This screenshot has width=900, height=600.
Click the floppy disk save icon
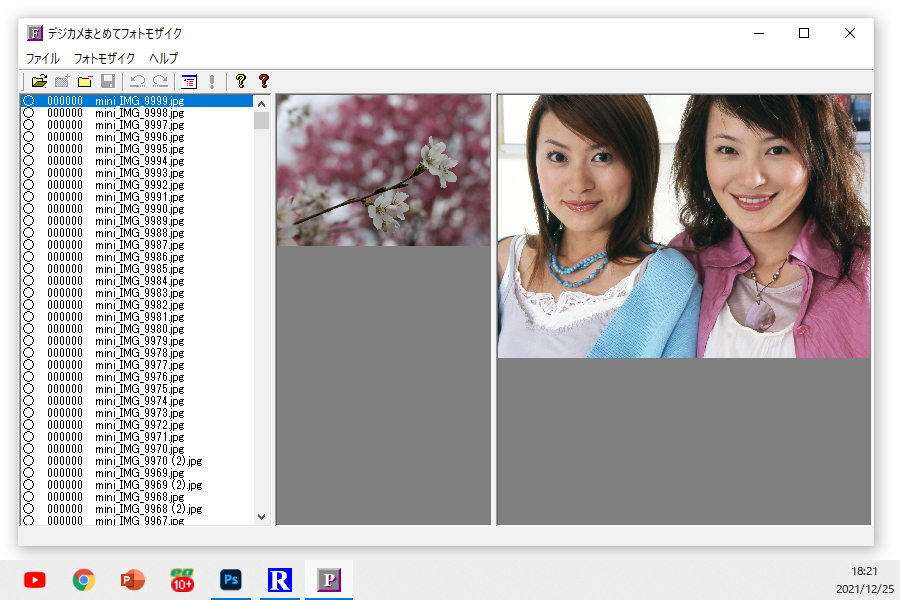point(108,82)
